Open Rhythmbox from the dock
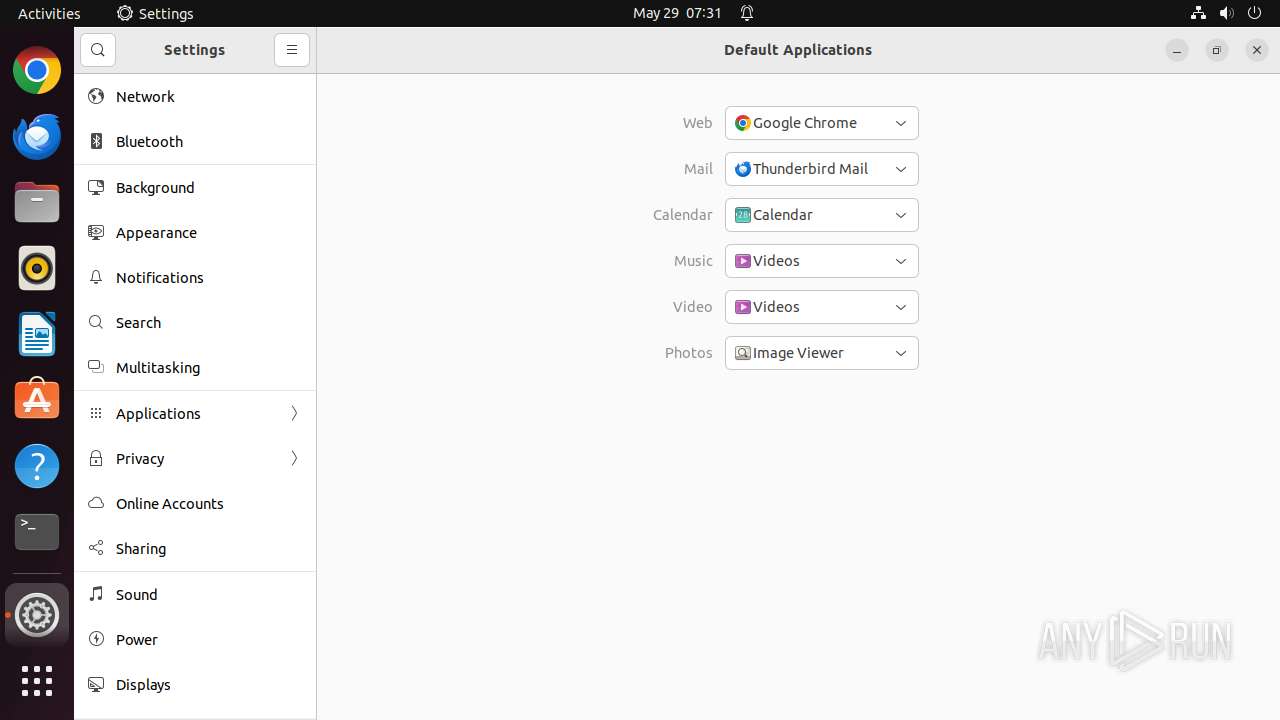1280x720 pixels. pos(37,269)
